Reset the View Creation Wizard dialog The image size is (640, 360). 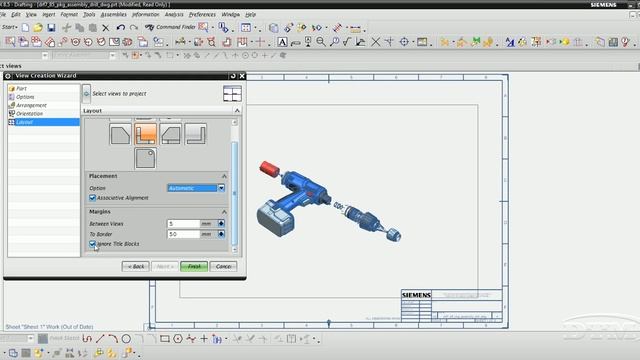[x=233, y=76]
